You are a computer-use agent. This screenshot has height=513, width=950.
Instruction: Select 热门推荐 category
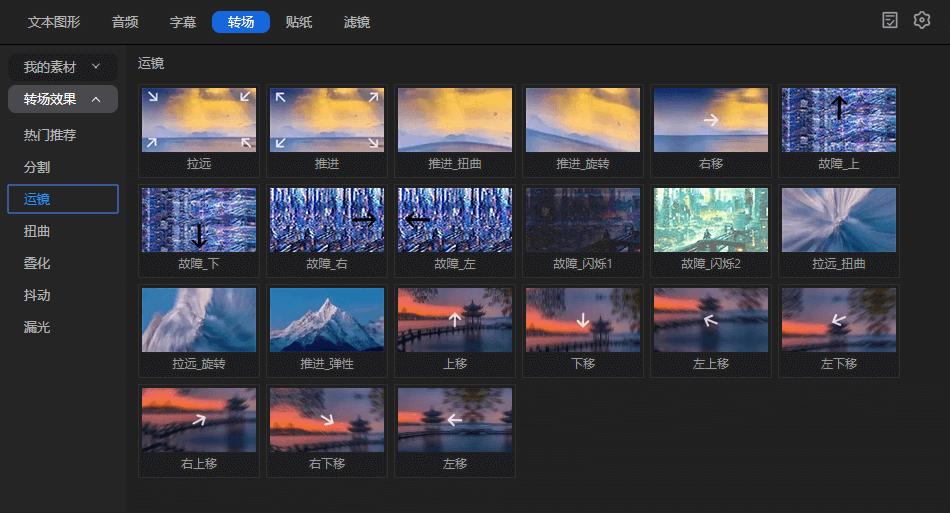(50, 135)
